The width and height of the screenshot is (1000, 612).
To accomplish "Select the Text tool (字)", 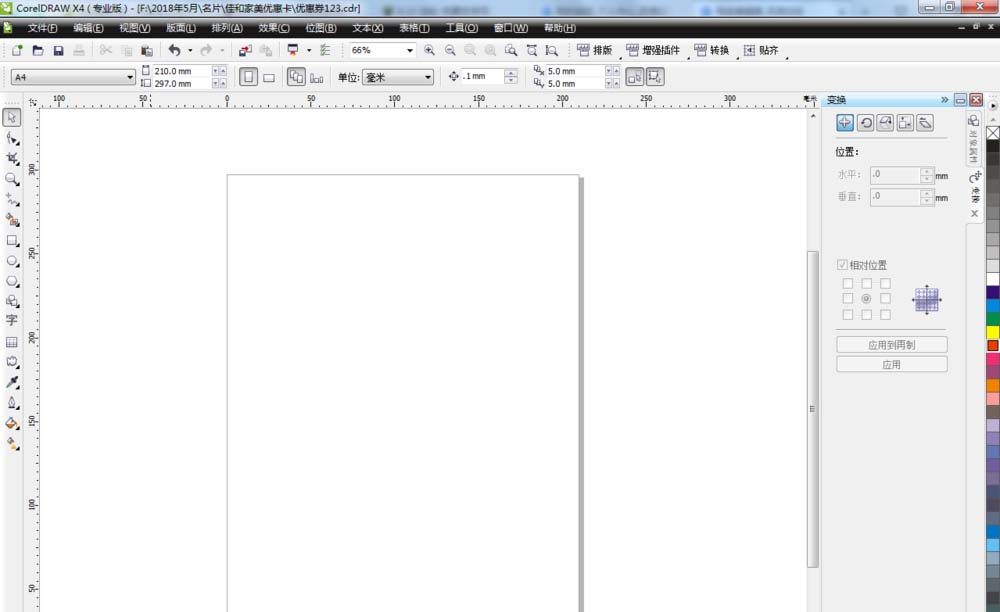I will pyautogui.click(x=11, y=320).
